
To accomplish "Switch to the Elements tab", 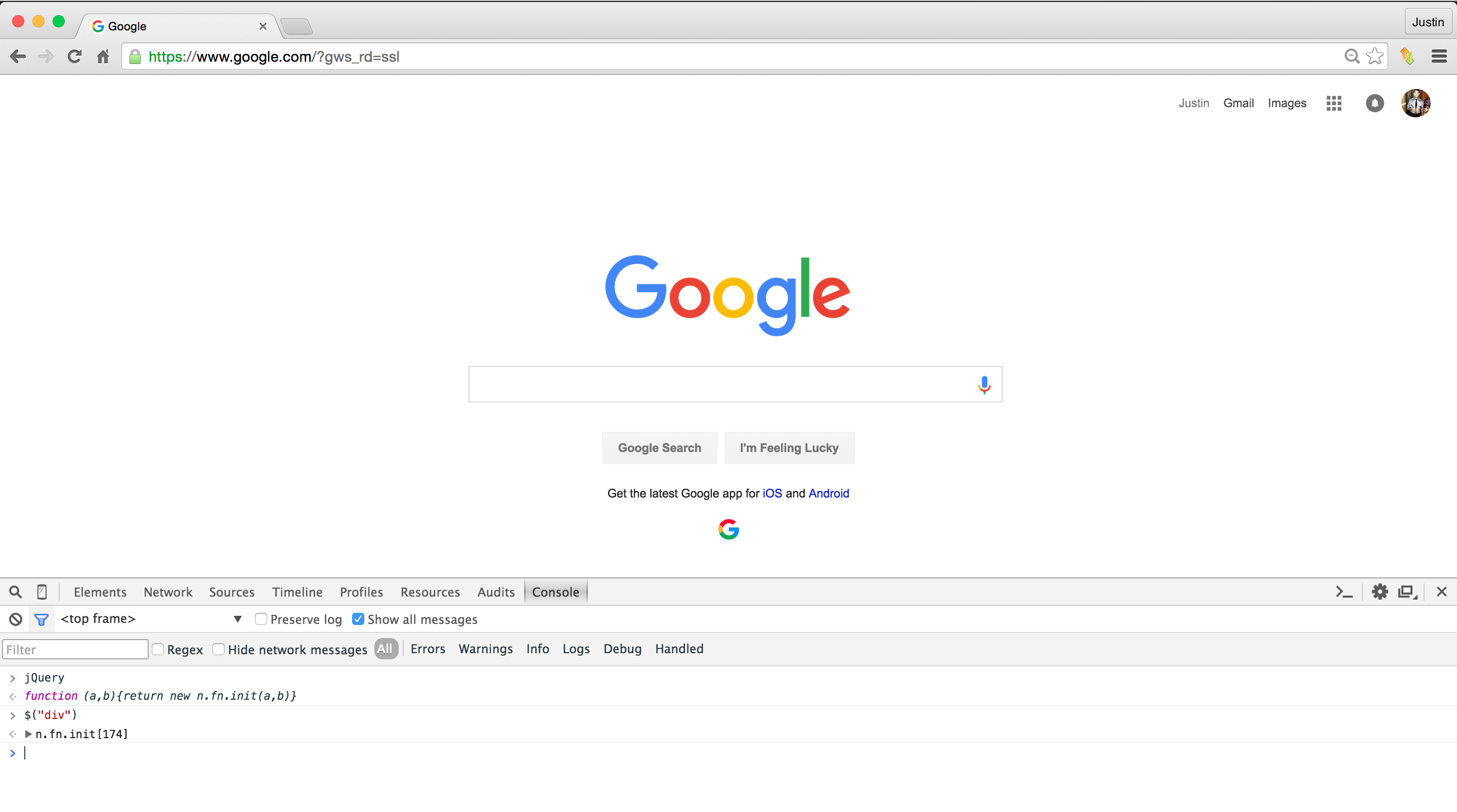I will pyautogui.click(x=100, y=592).
